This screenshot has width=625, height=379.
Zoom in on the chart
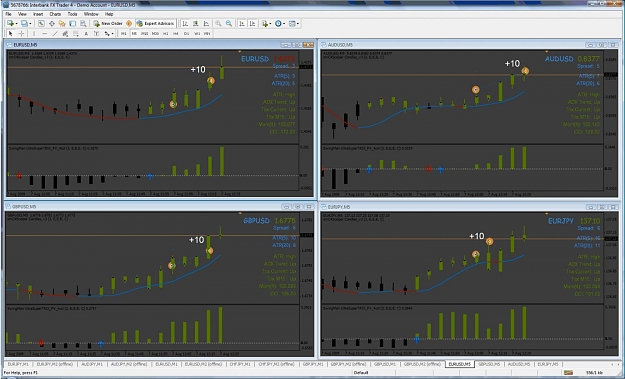click(218, 24)
